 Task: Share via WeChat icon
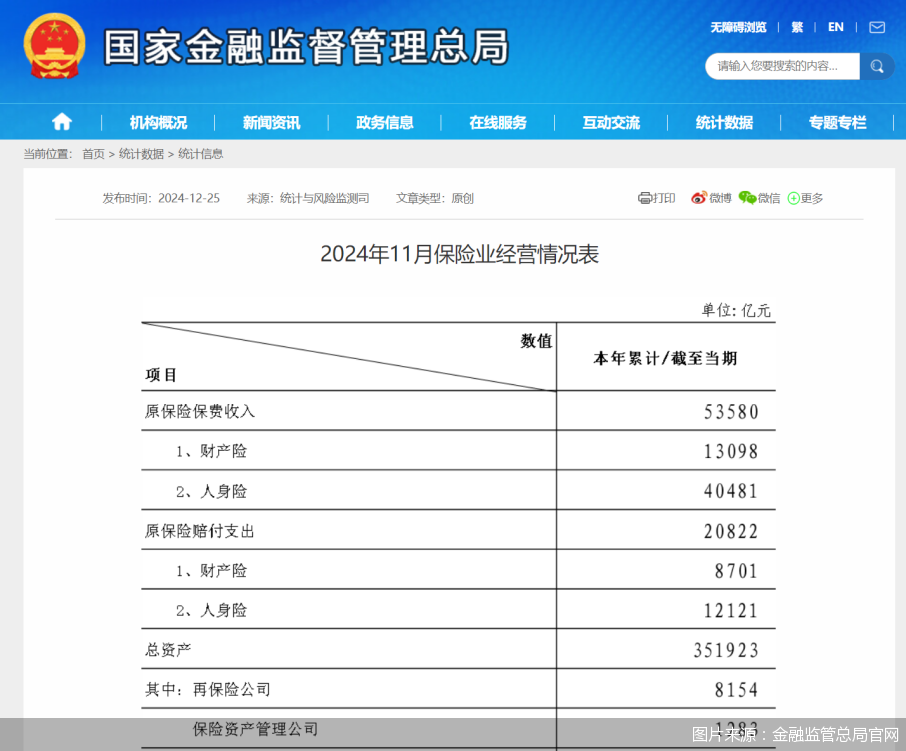coord(747,198)
